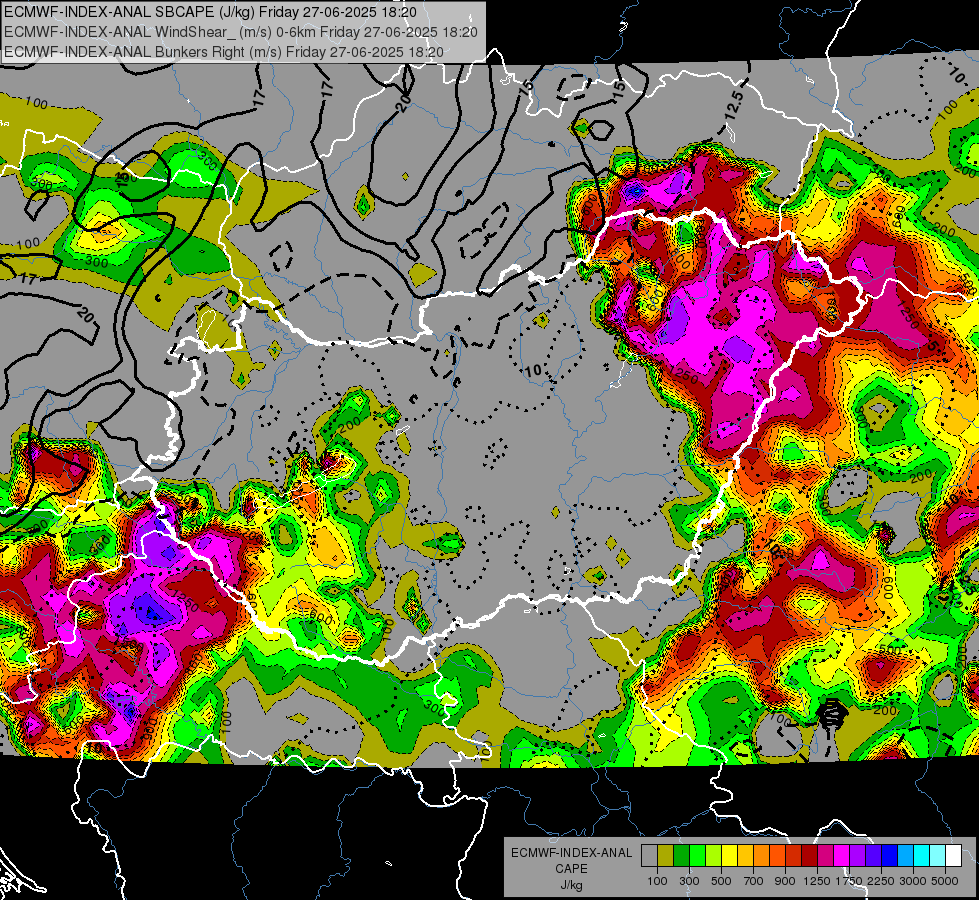Viewport: 979px width, 900px height.
Task: Click the Bunkers Right (m/s) header line
Action: [x=224, y=52]
